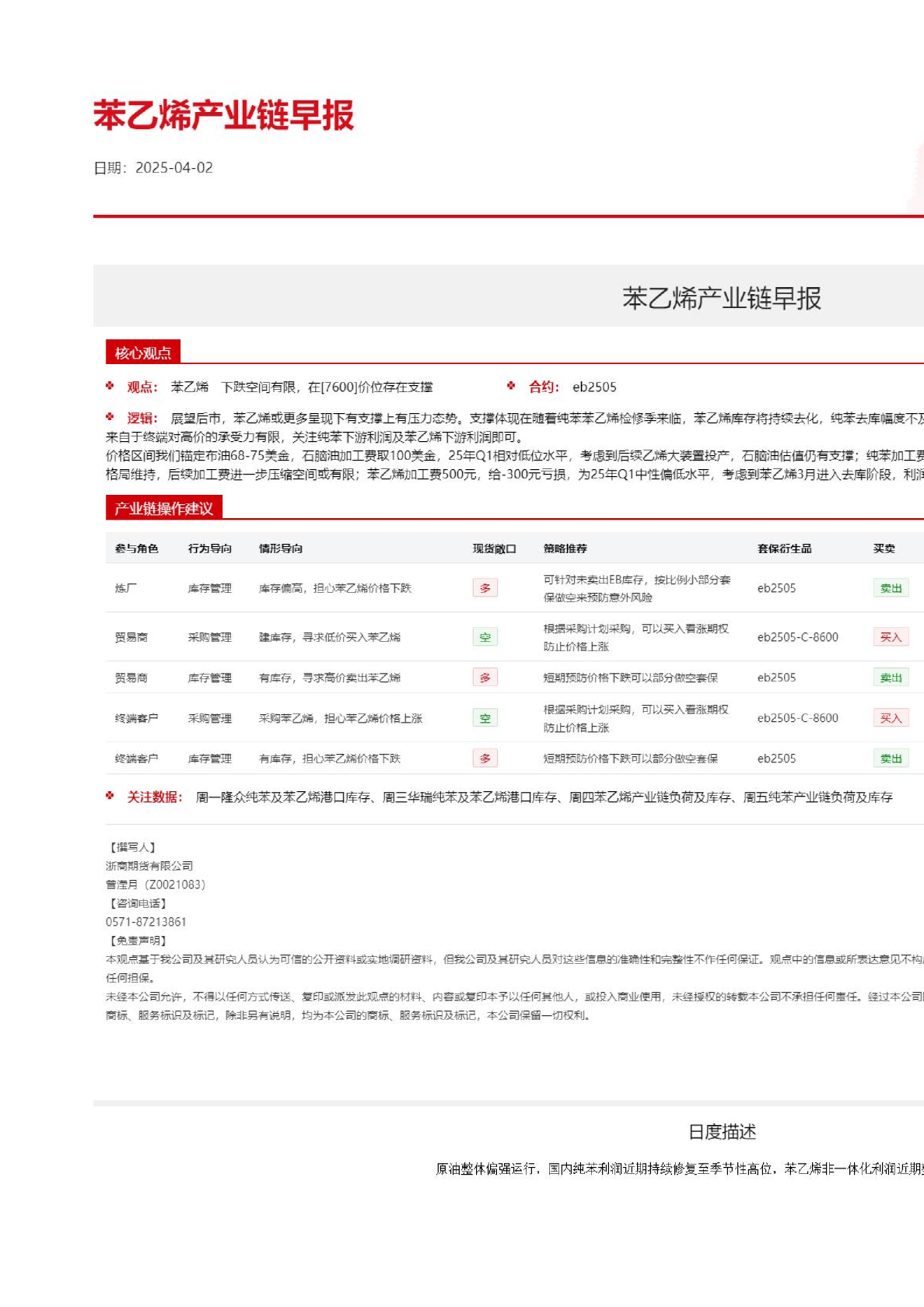Image resolution: width=924 pixels, height=1307 pixels.
Task: Click the 日度描述 section heading
Action: coord(722,1132)
